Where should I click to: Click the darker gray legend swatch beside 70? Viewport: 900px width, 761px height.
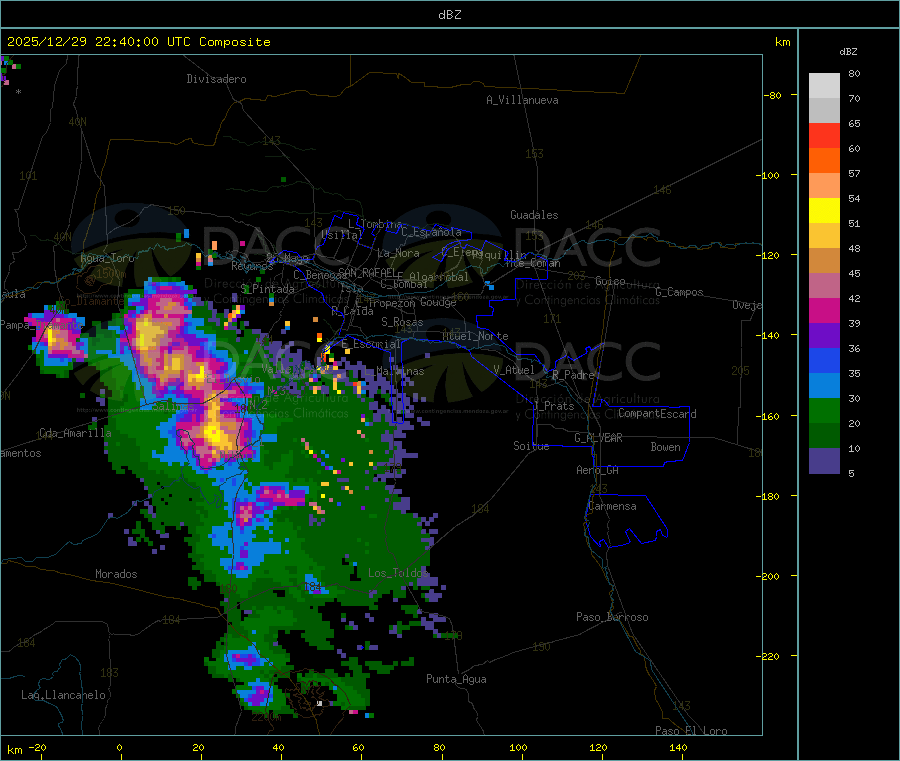point(824,110)
